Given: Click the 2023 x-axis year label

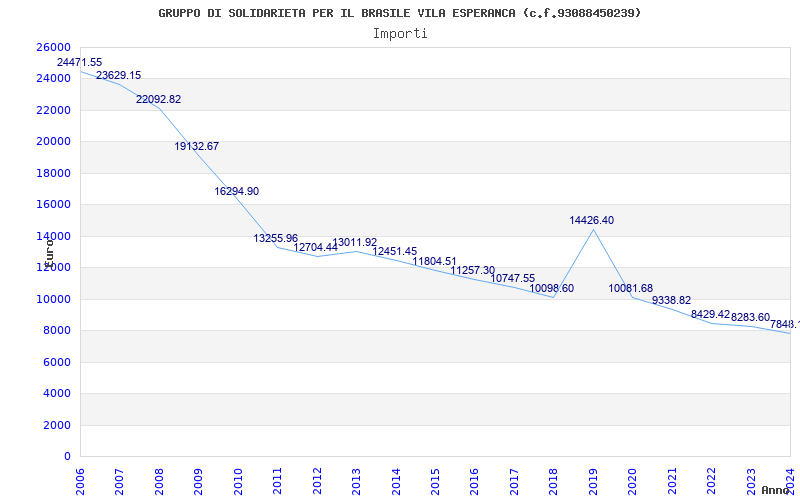Looking at the screenshot, I should 751,481.
